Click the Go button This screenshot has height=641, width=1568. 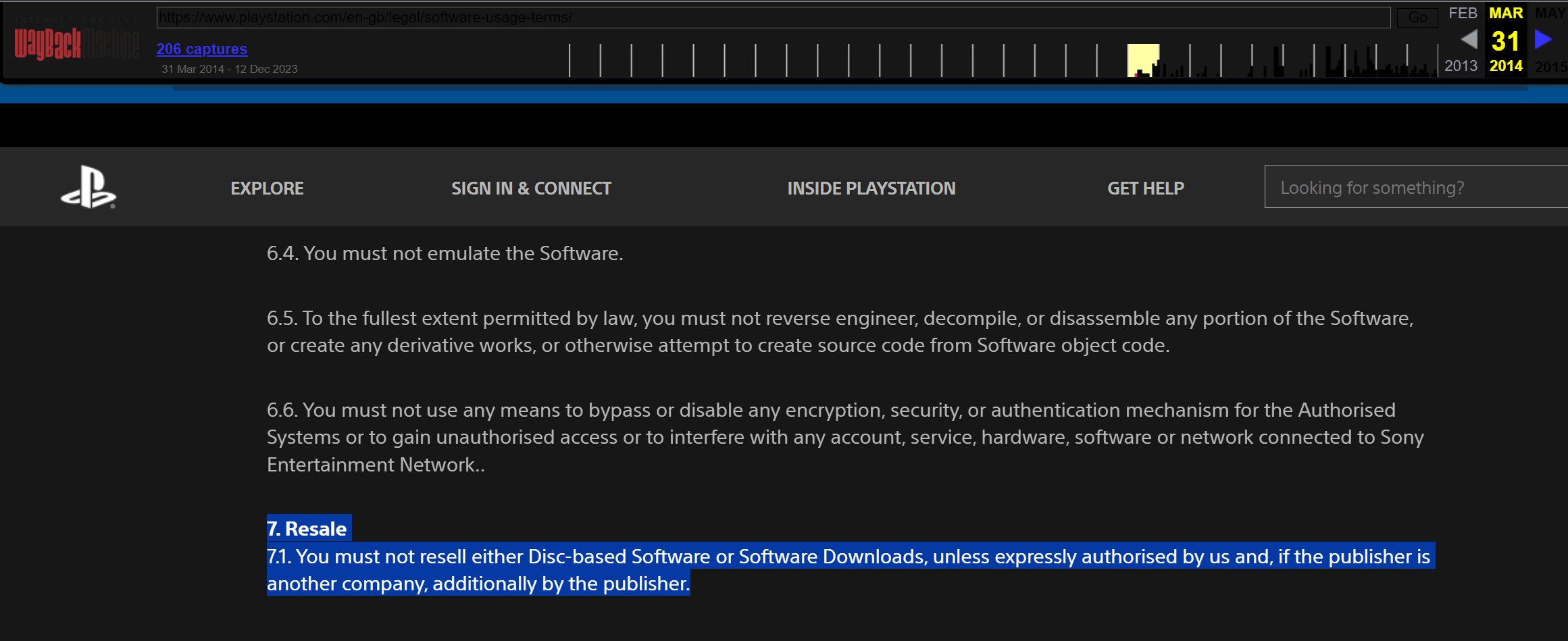click(1417, 18)
